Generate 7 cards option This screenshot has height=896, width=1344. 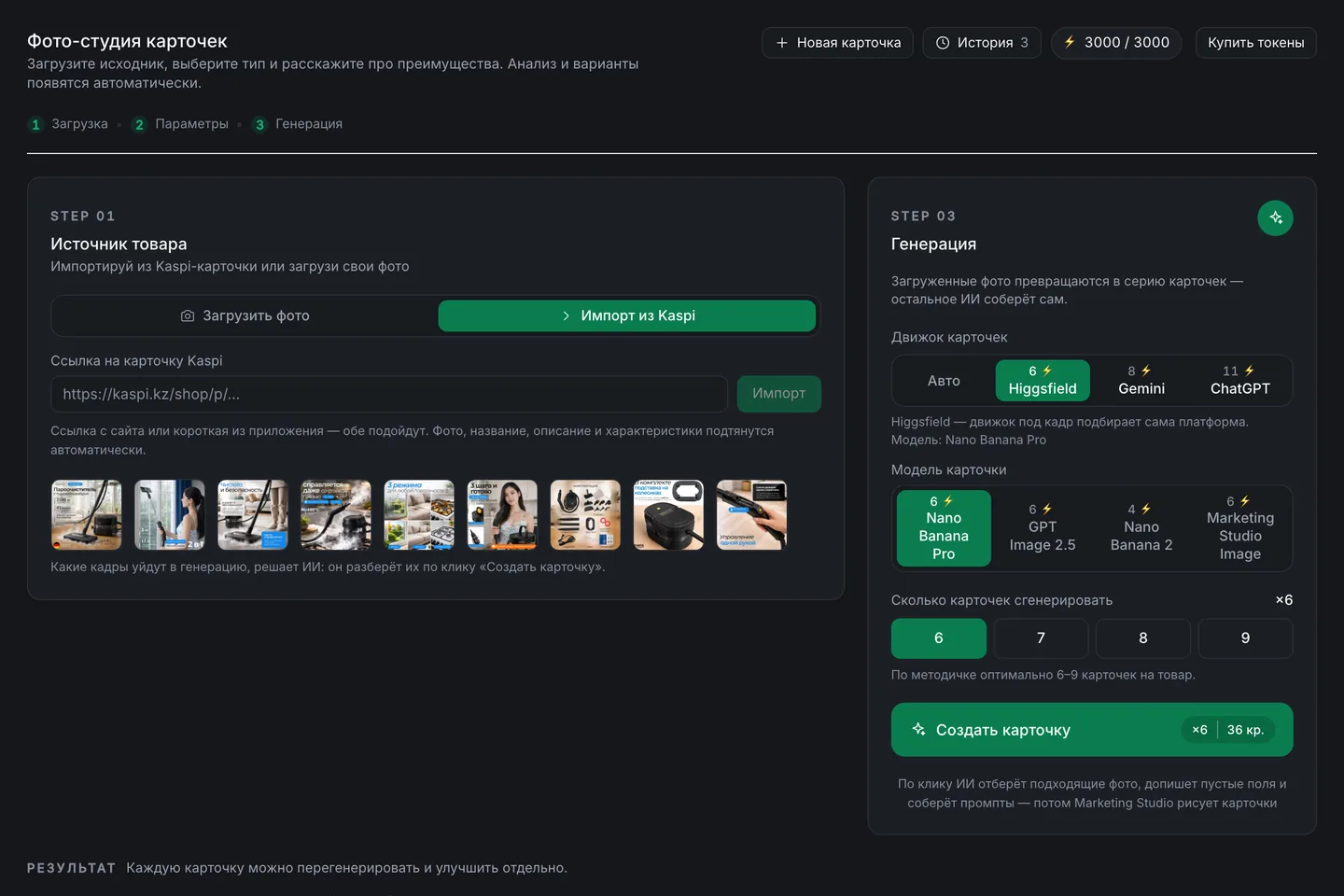(x=1041, y=638)
